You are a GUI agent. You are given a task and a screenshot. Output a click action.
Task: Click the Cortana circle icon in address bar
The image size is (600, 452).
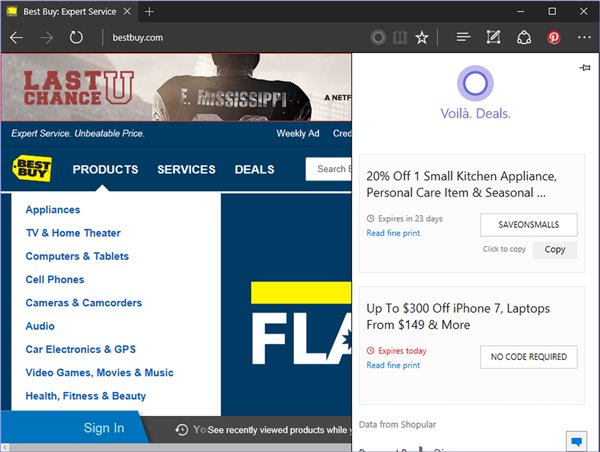click(378, 38)
